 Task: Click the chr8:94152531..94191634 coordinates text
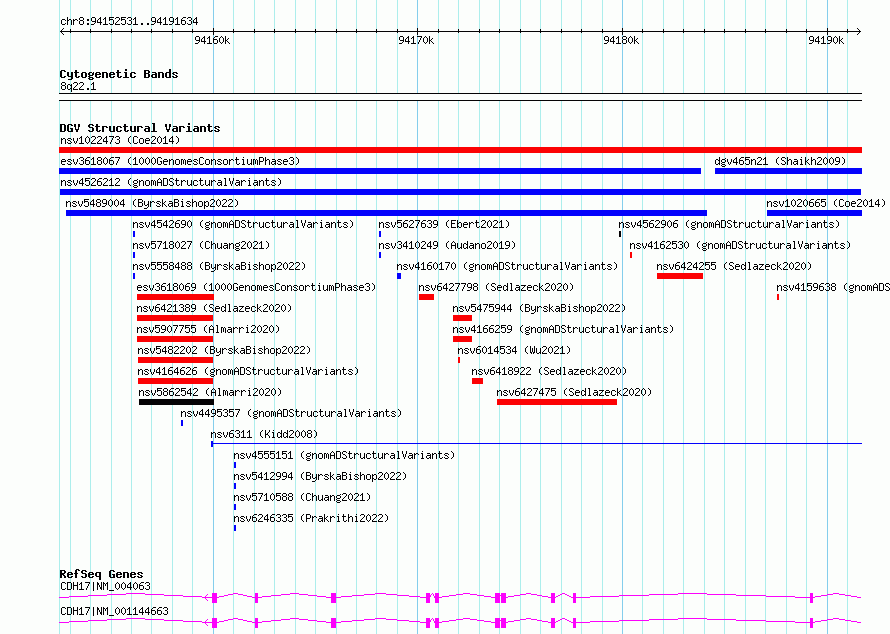pos(129,22)
